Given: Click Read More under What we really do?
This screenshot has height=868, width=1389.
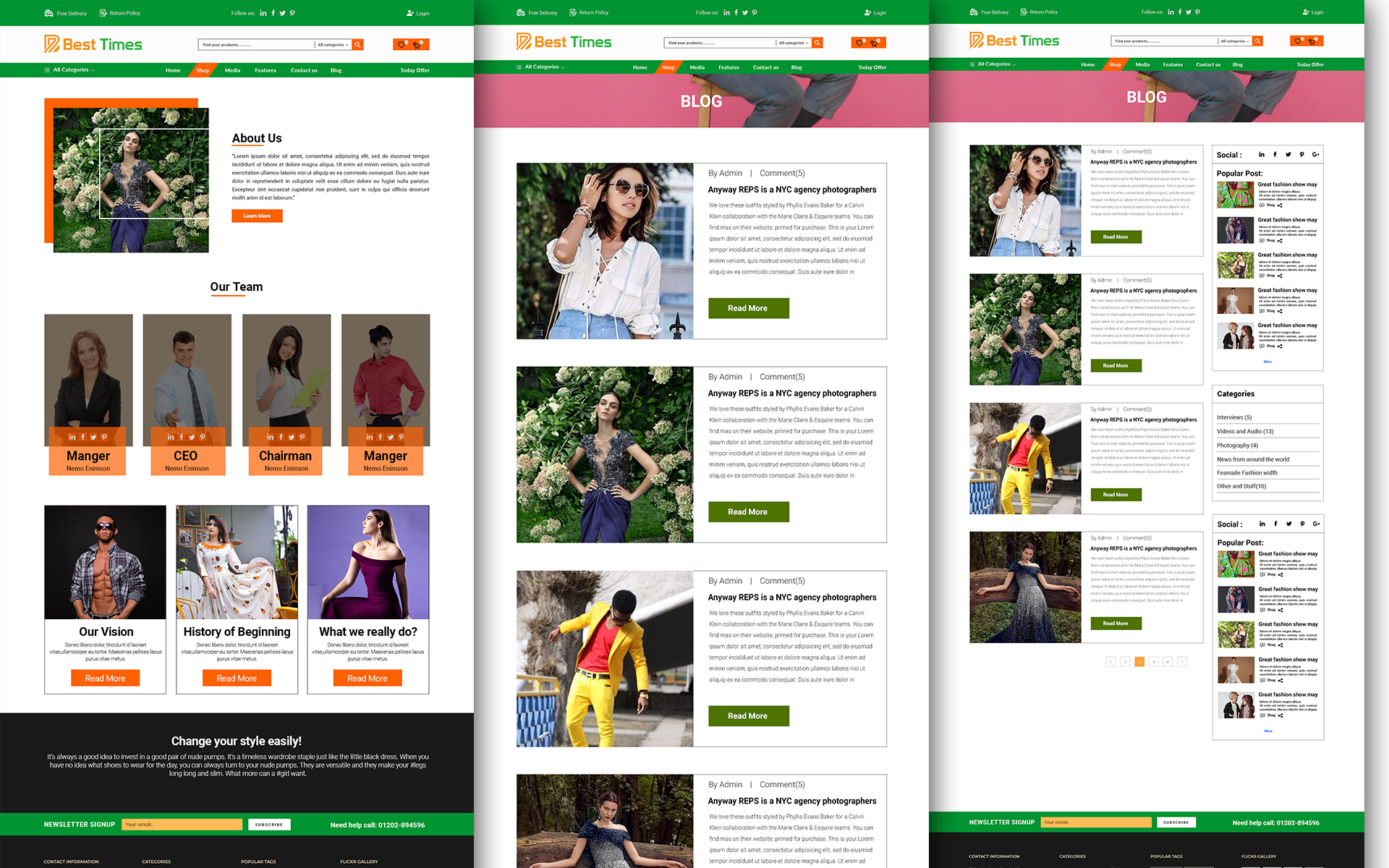Looking at the screenshot, I should [368, 678].
